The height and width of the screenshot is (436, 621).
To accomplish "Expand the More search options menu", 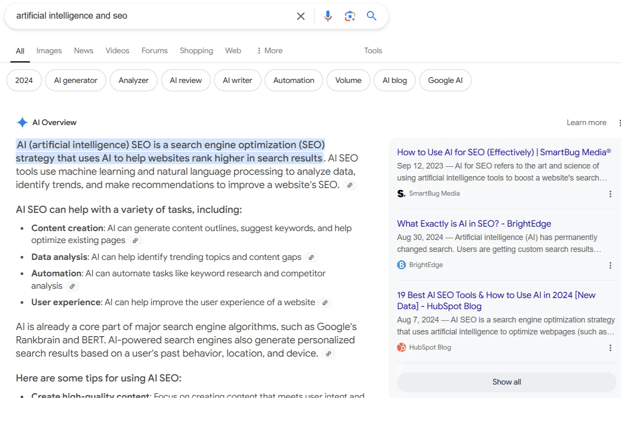I will pyautogui.click(x=270, y=51).
